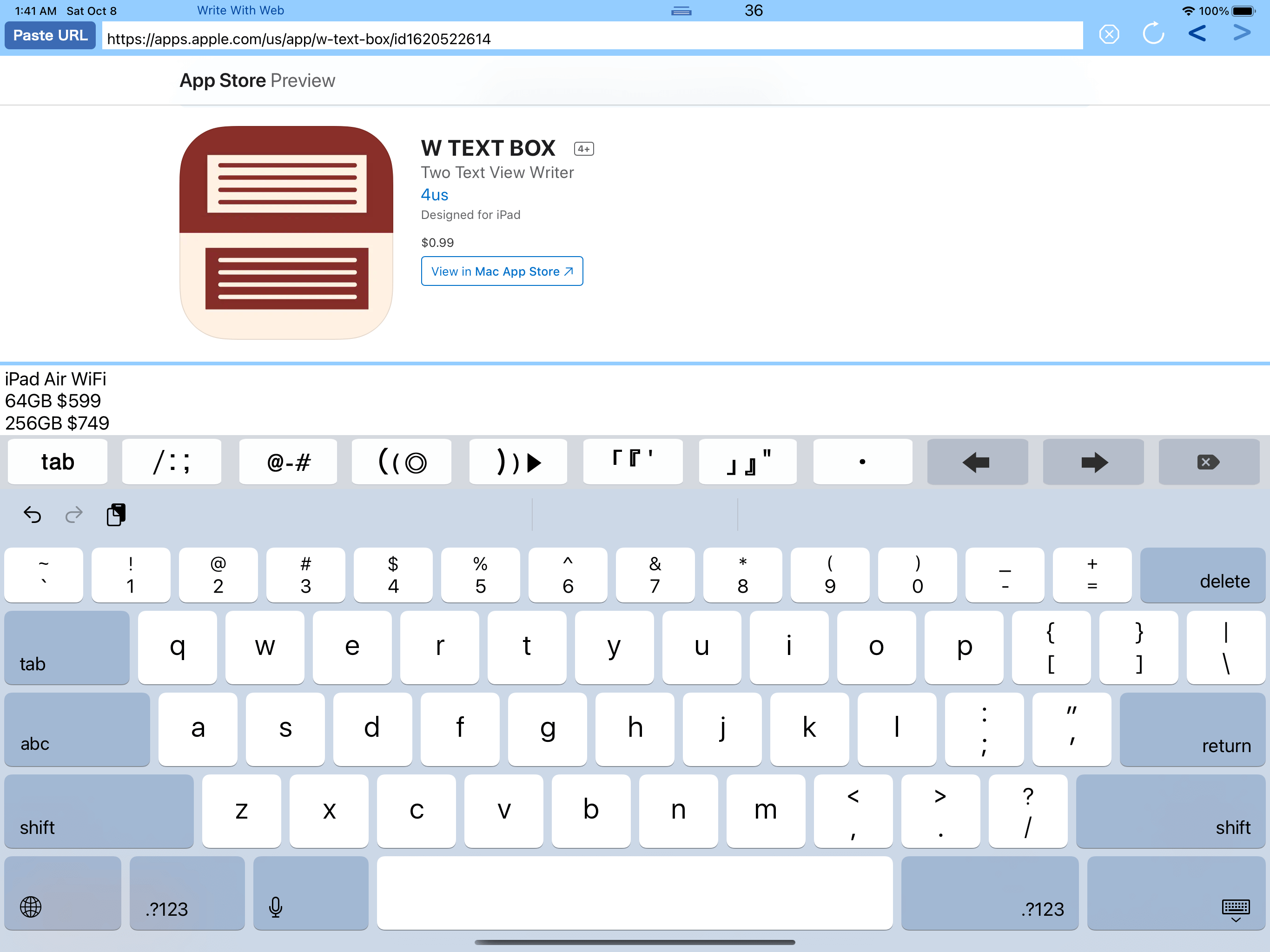
Task: Tap the battery status icon
Action: [1244, 11]
